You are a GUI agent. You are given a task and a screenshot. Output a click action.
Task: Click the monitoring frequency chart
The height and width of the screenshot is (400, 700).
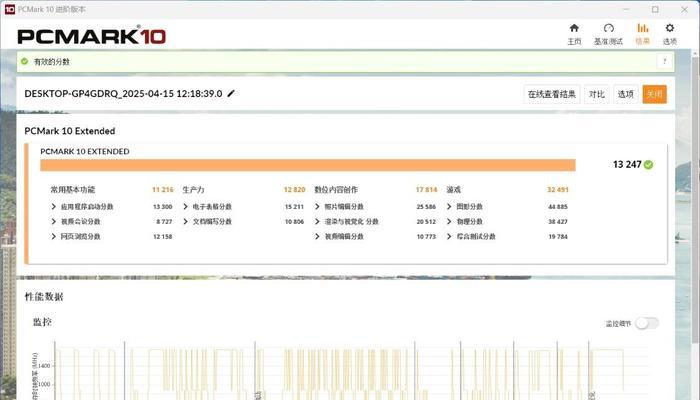[353, 371]
